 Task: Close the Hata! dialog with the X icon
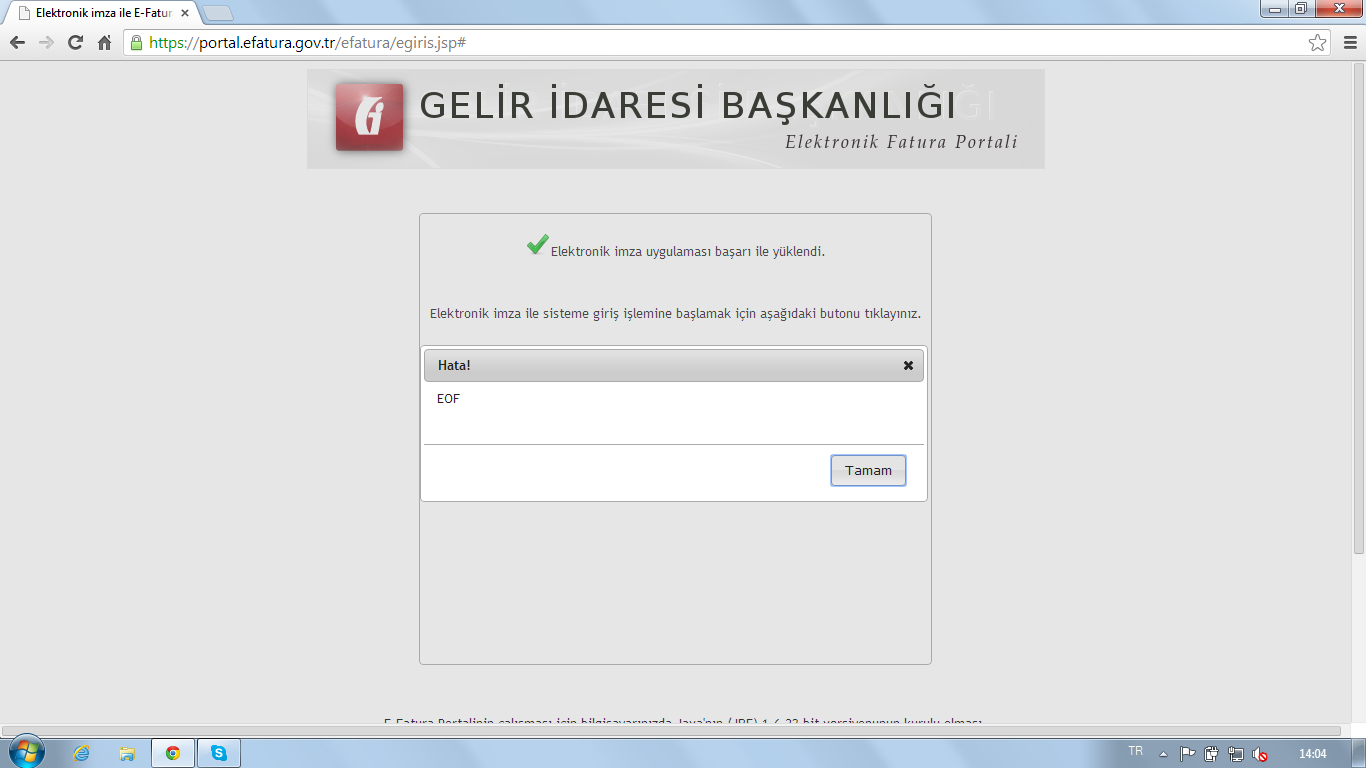(908, 365)
